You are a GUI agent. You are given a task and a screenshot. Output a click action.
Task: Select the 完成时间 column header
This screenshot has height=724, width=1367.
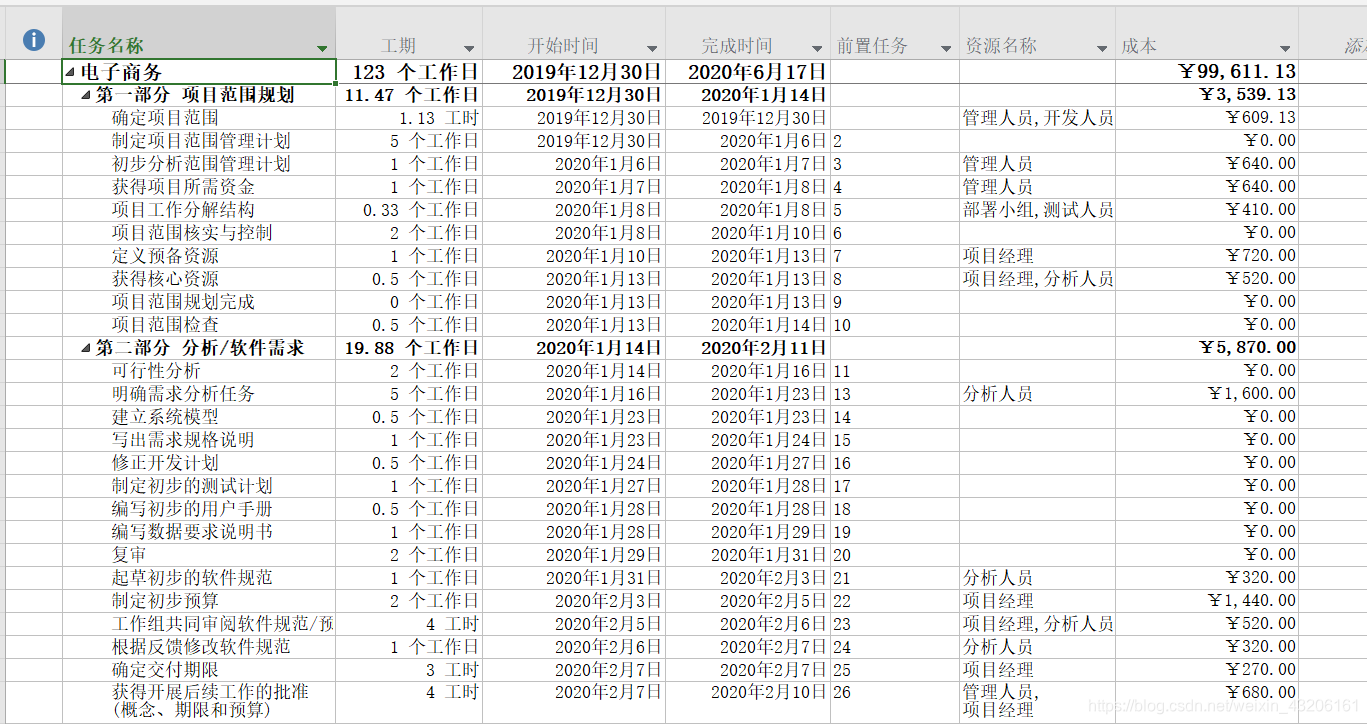point(748,33)
